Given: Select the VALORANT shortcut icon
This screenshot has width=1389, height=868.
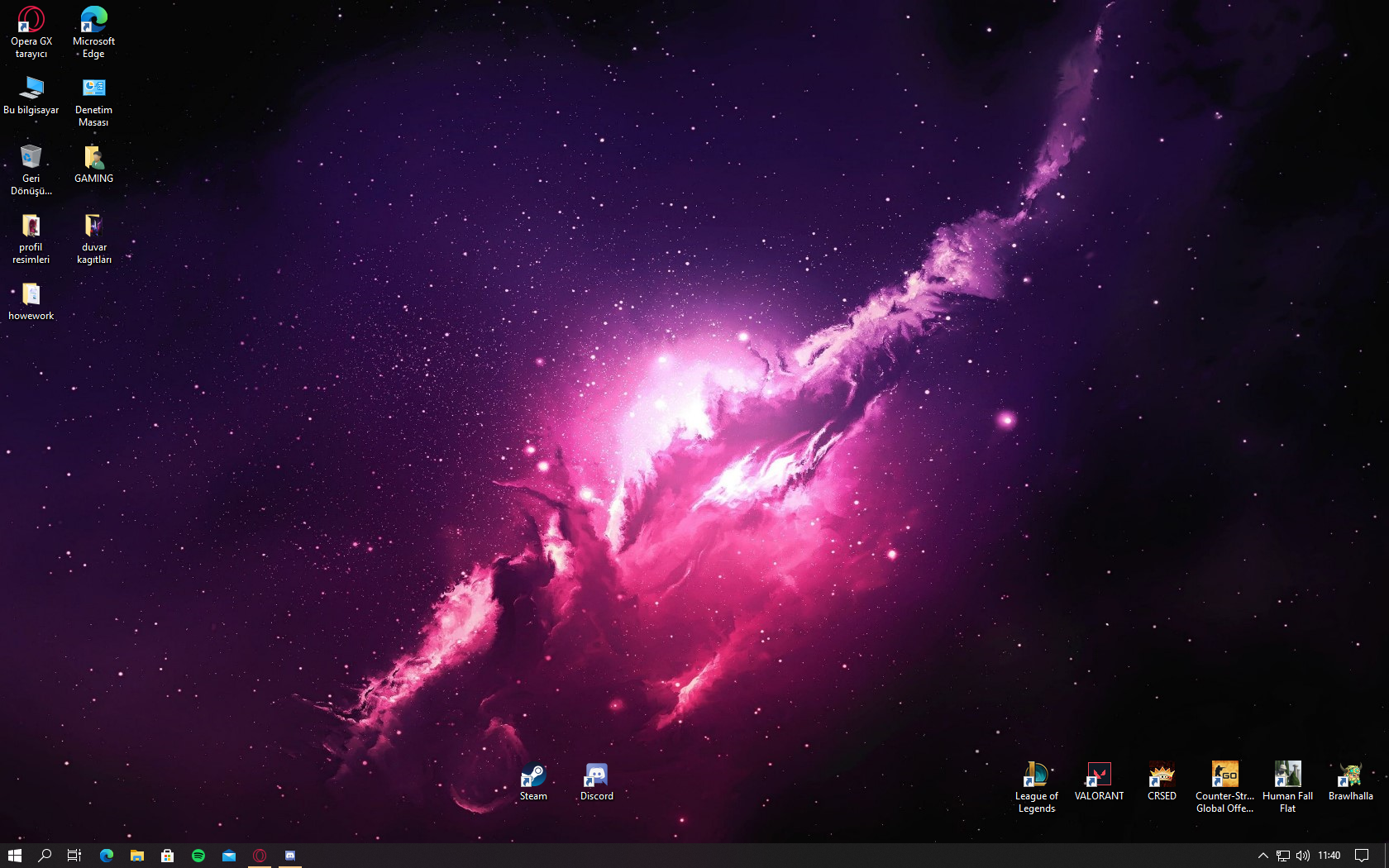Looking at the screenshot, I should pyautogui.click(x=1099, y=782).
